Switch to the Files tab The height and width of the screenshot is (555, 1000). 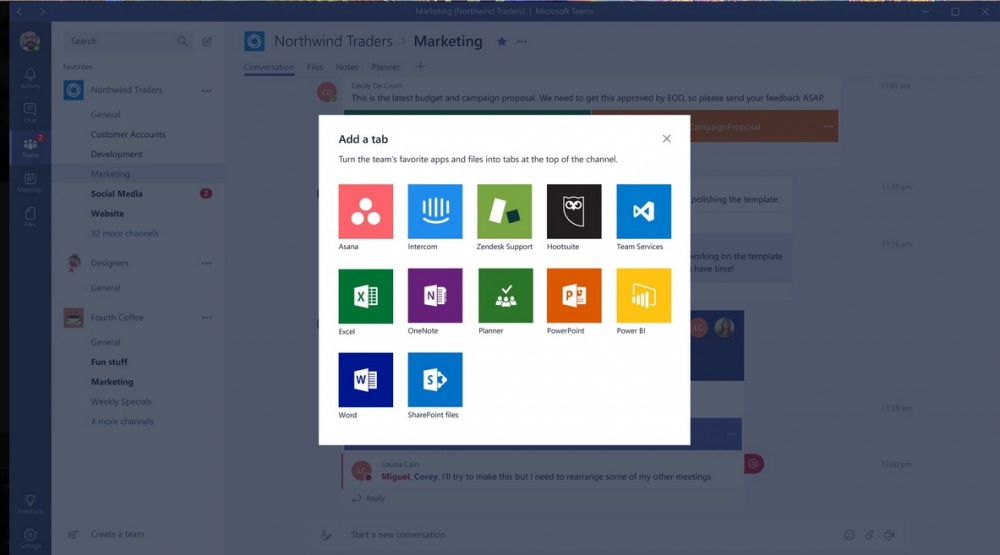(x=315, y=67)
